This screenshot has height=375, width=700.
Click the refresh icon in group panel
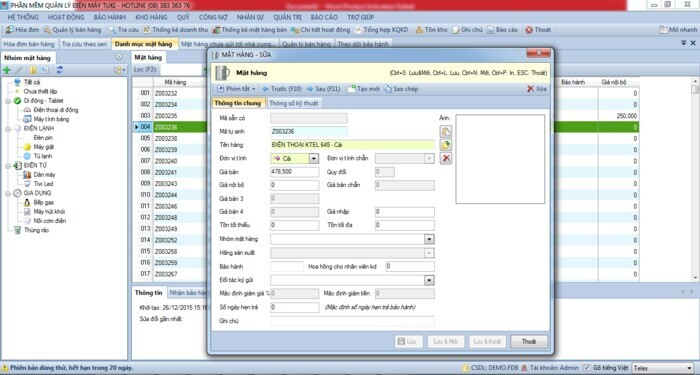point(59,70)
